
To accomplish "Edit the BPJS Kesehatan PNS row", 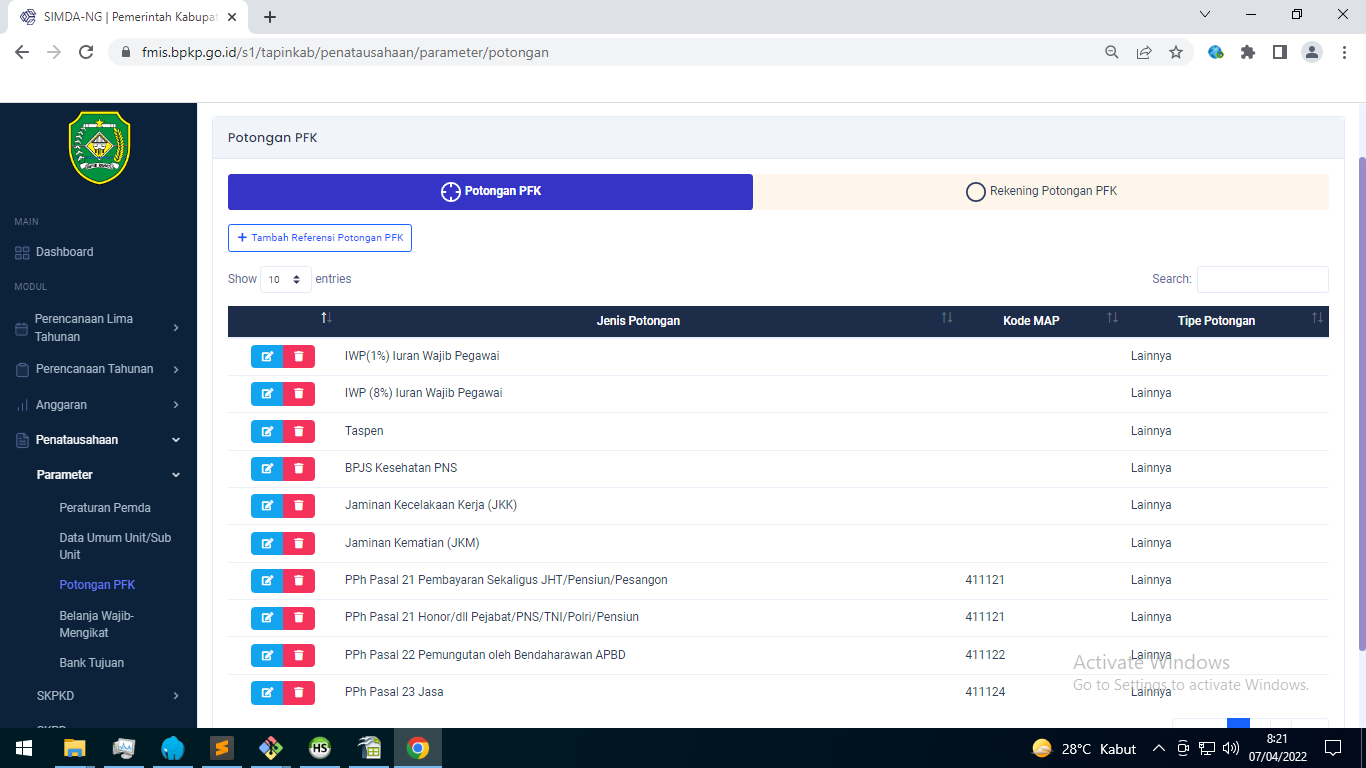I will tap(267, 469).
